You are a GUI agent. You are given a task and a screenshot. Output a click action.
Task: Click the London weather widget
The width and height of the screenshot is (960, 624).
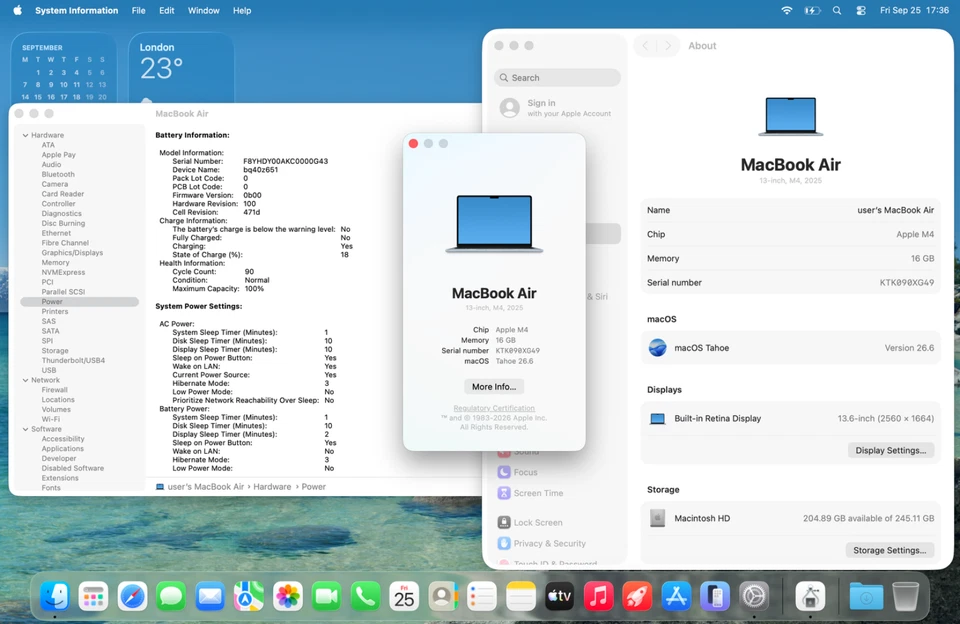coord(181,67)
